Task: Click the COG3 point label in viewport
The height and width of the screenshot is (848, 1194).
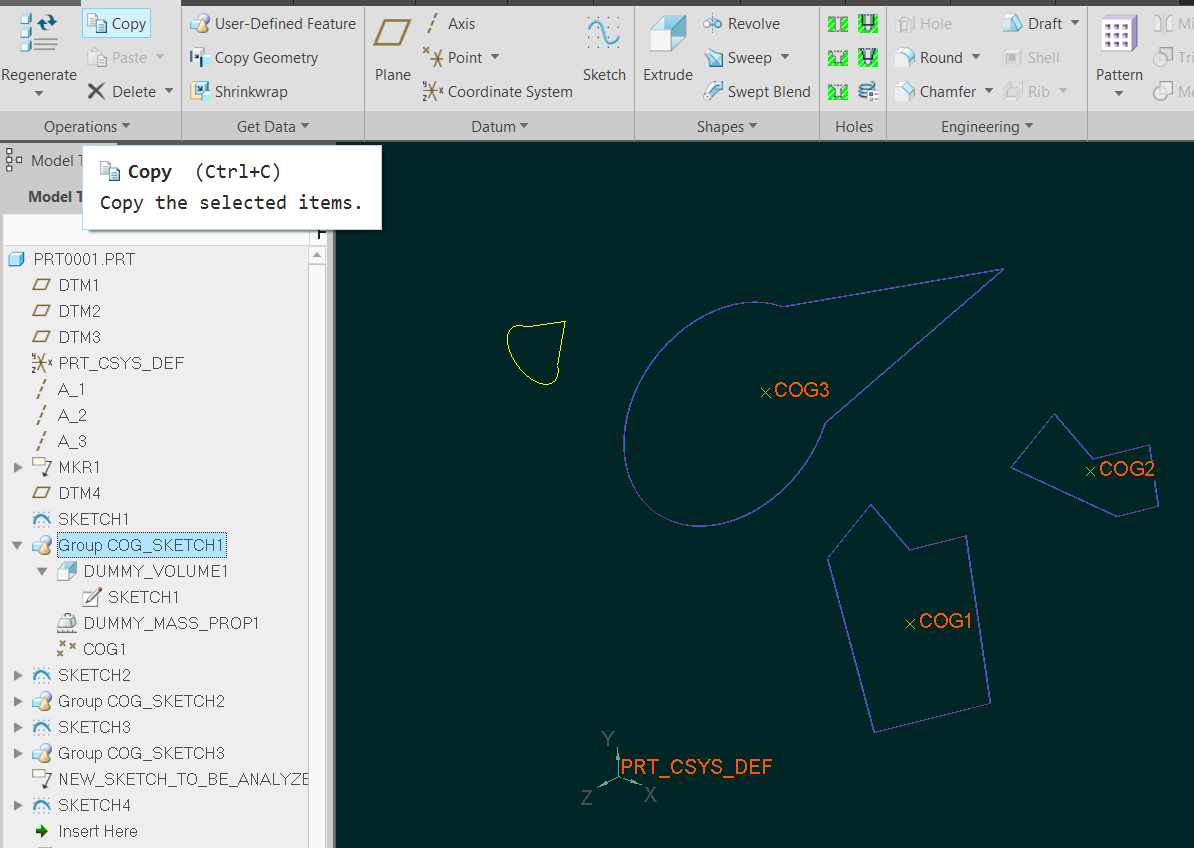Action: [x=802, y=391]
